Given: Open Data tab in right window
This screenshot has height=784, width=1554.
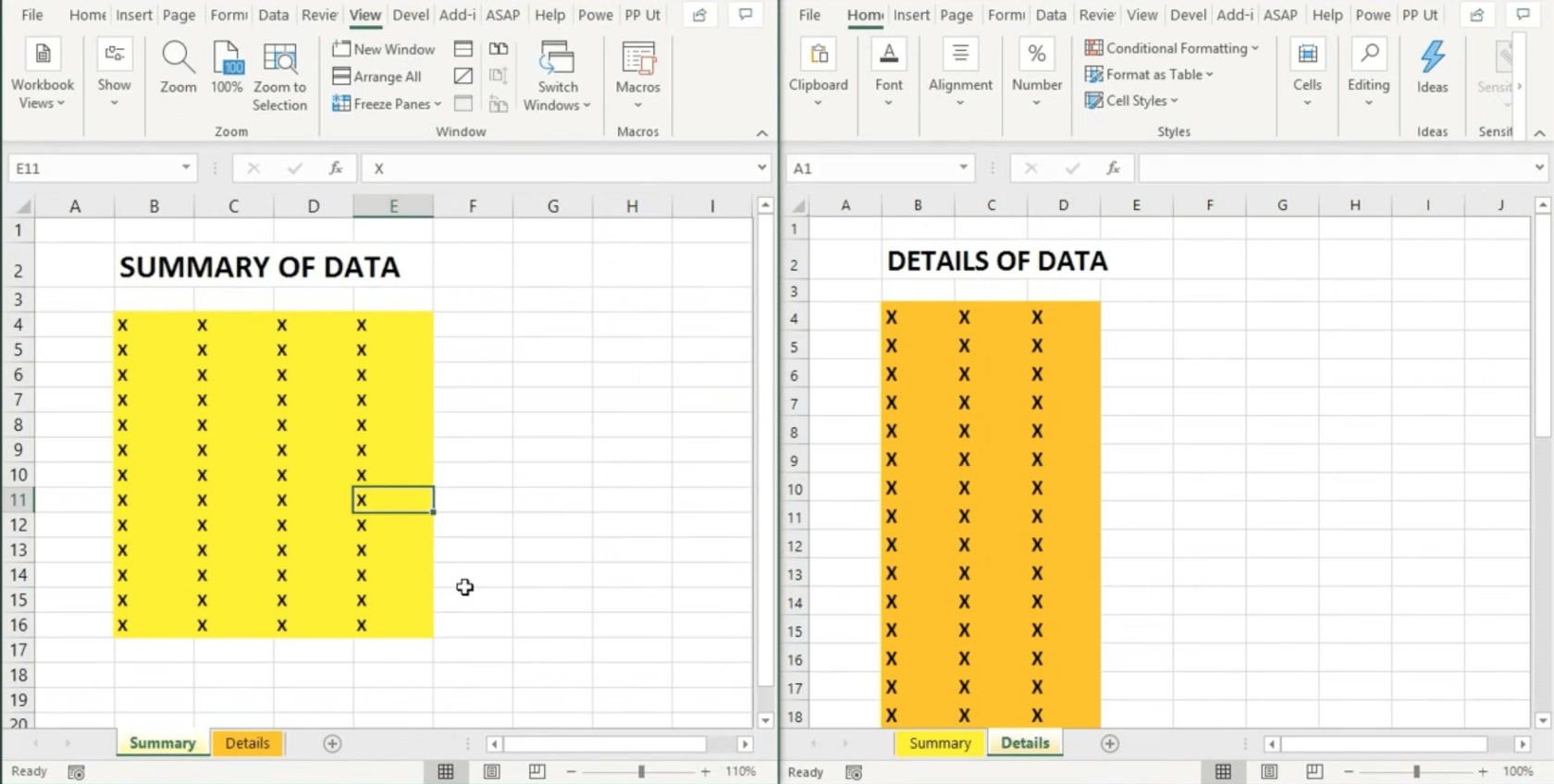Looking at the screenshot, I should 1051,15.
